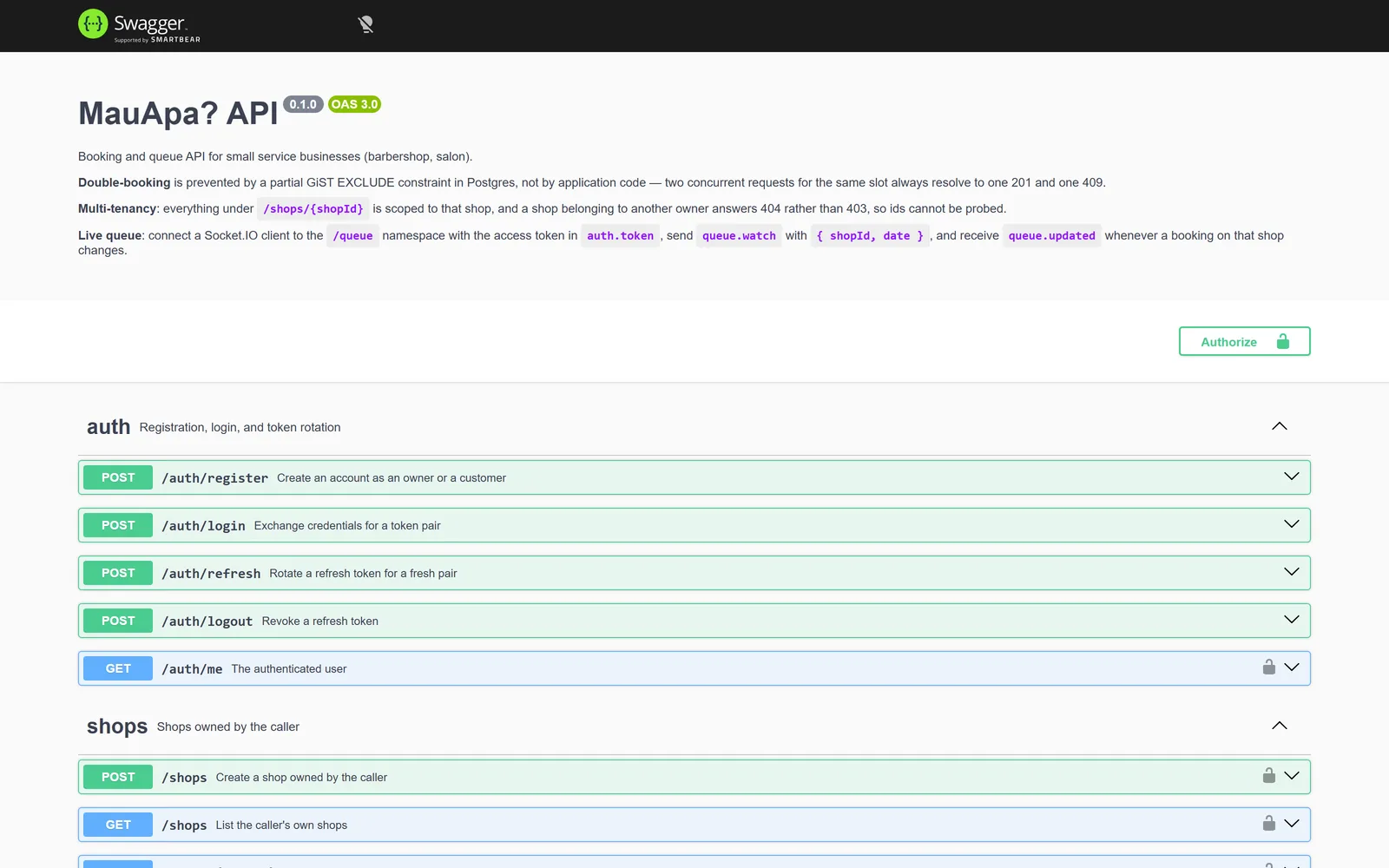Screen dimensions: 1389x868
Task: Collapse the auth section with its chevron
Action: pos(1279,426)
